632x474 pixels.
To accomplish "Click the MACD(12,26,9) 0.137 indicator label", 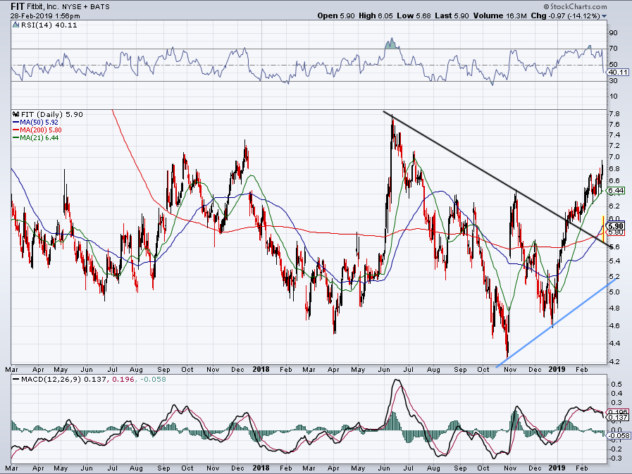I will 63,379.
